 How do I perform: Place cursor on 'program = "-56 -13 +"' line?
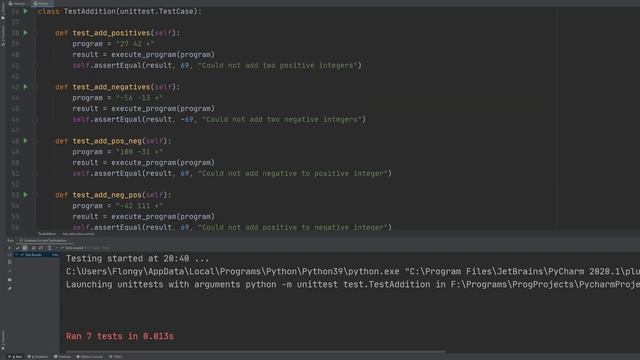point(118,98)
